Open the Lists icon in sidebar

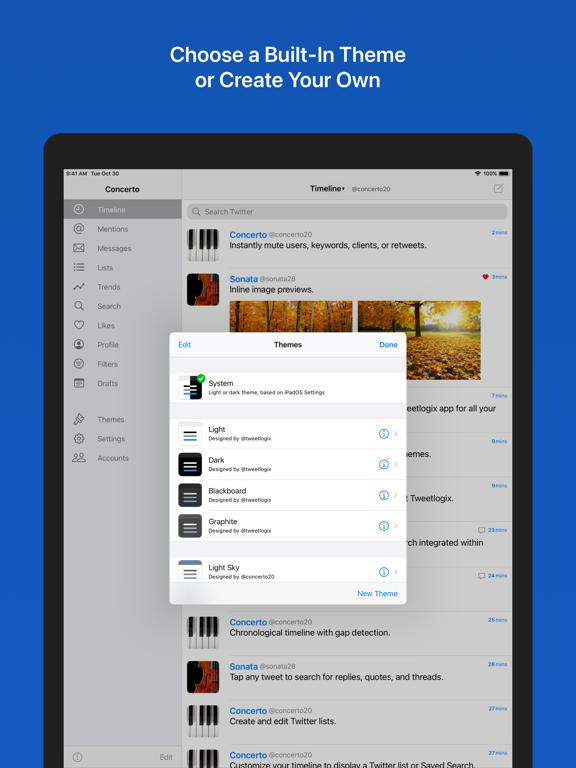point(79,267)
